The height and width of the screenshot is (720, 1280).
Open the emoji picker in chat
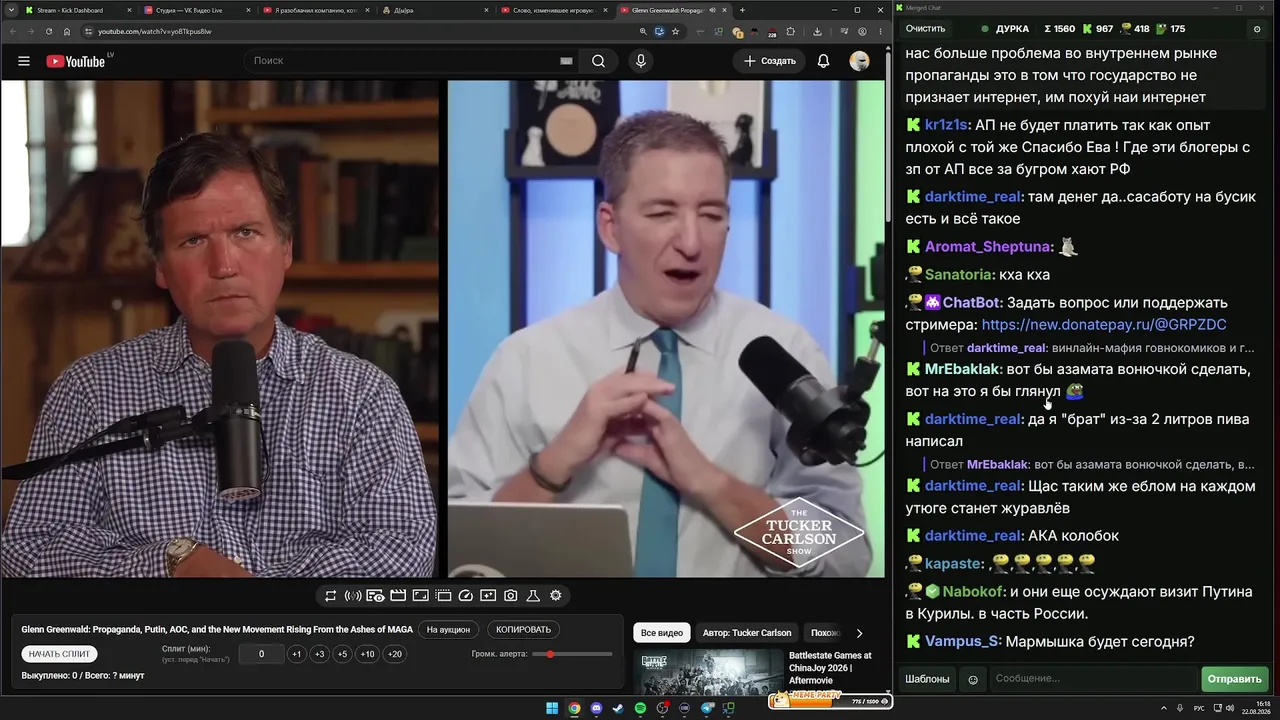click(x=973, y=680)
